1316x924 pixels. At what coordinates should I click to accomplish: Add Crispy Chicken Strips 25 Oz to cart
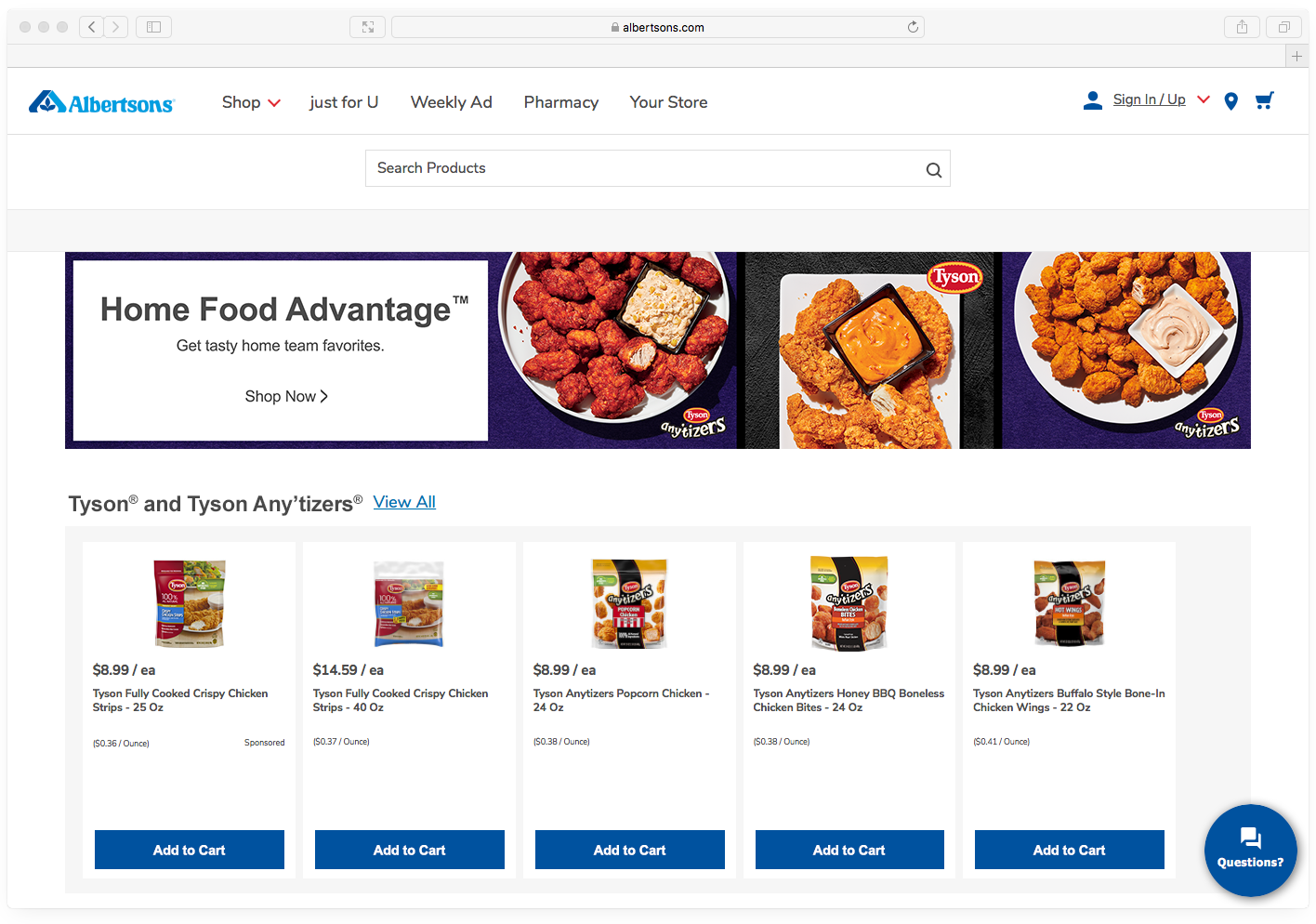pos(190,850)
